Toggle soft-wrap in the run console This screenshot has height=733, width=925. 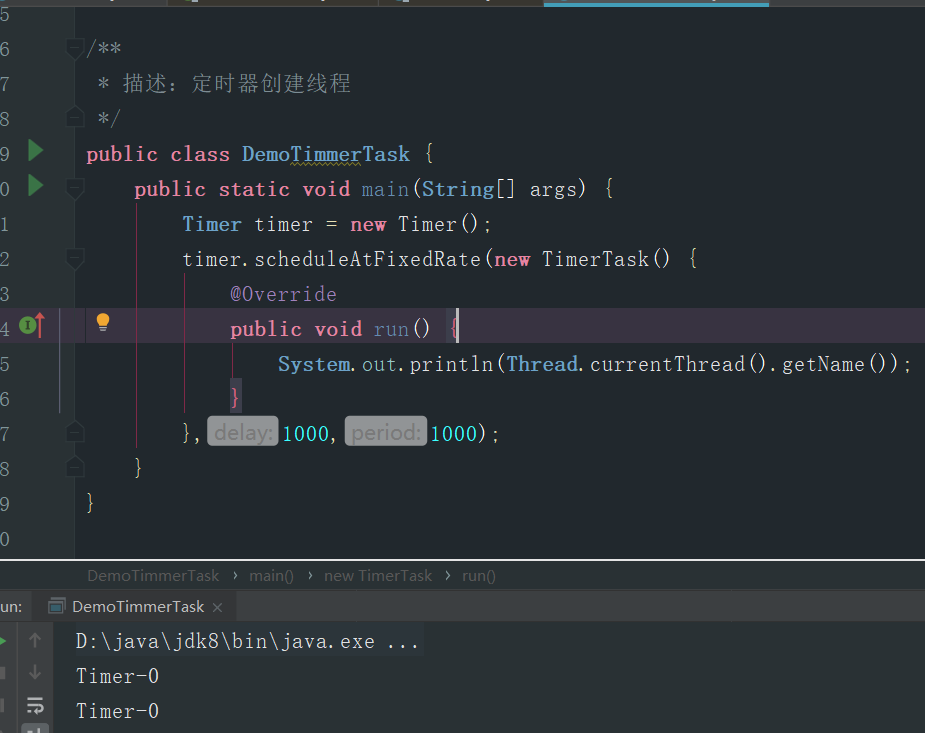[x=35, y=705]
